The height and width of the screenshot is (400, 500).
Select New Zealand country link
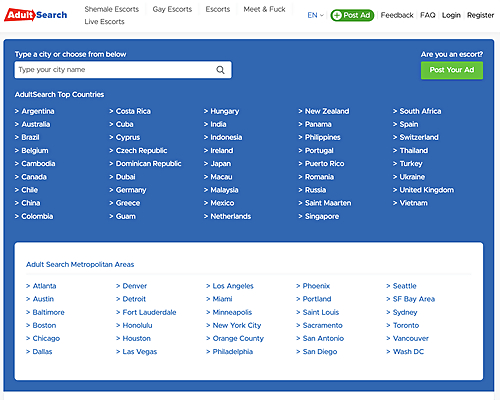pos(327,111)
